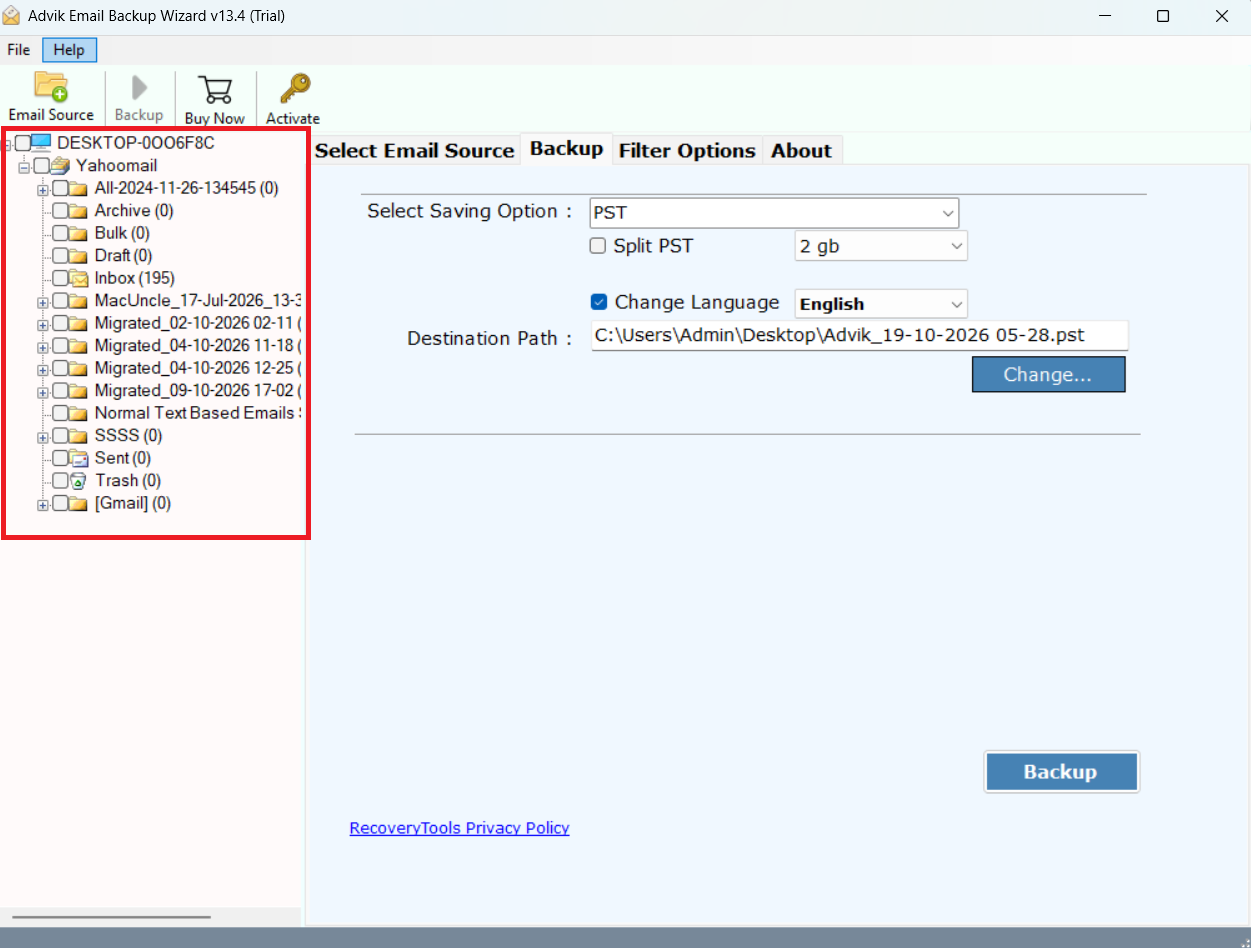The height and width of the screenshot is (948, 1251).
Task: Open the RecoveryTools Privacy Policy link
Action: point(459,828)
